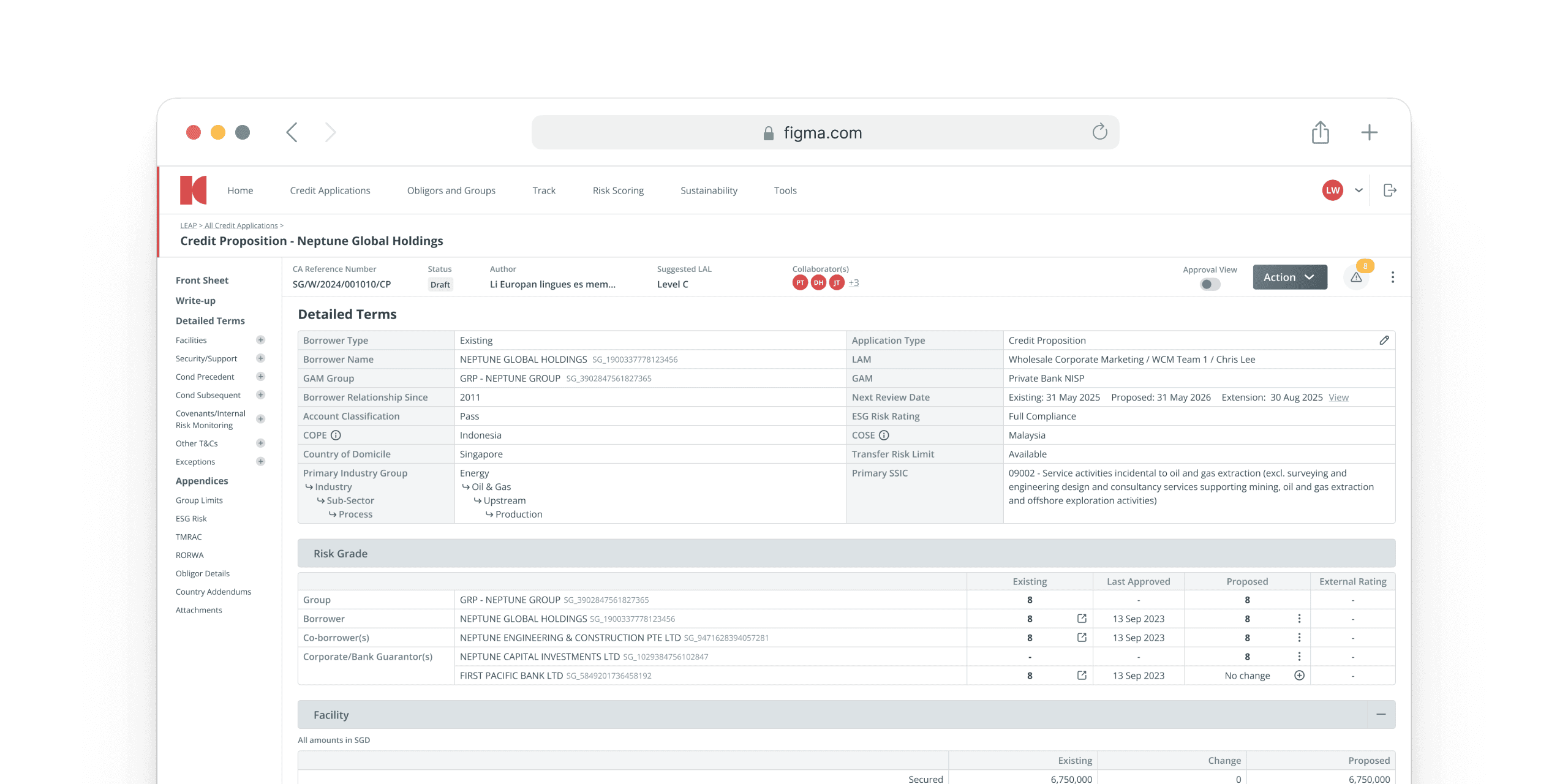Screen dimensions: 1568x784
Task: Go to the Obligors and Groups menu
Action: click(451, 190)
